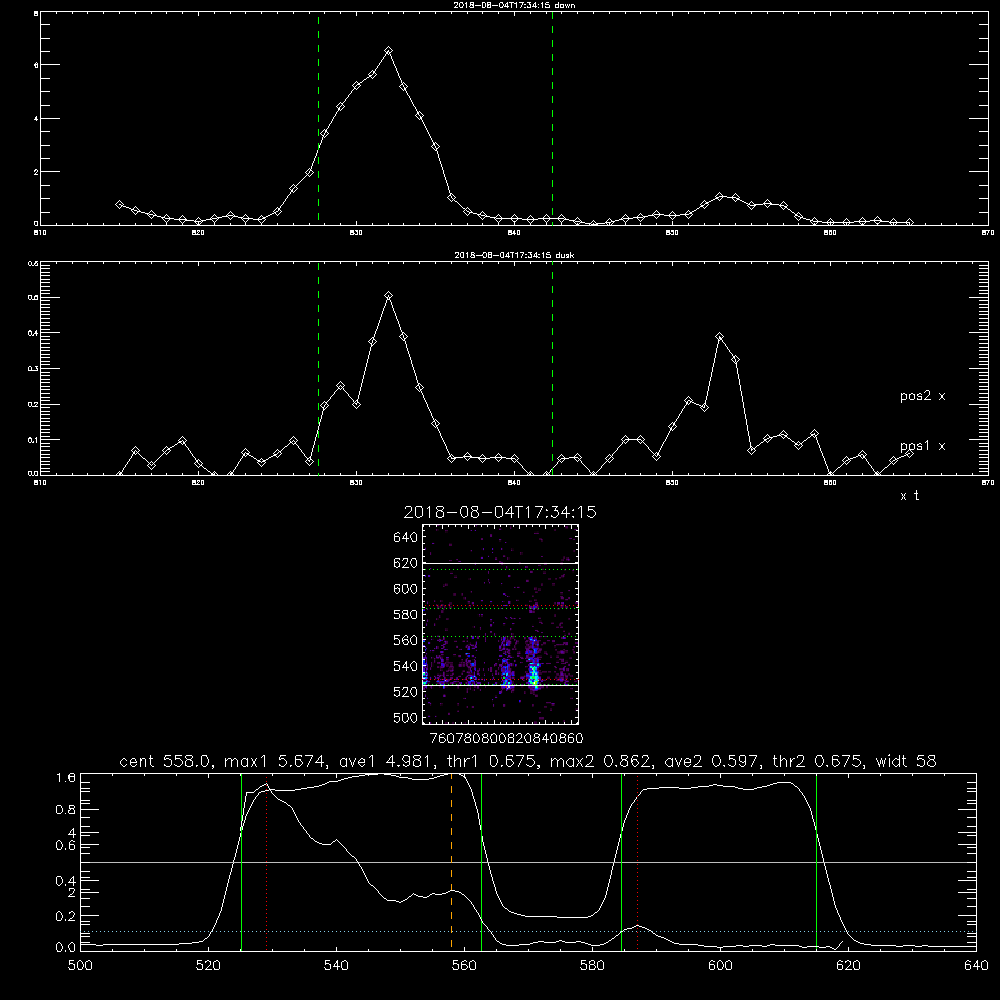Viewport: 1000px width, 1000px height.
Task: Click the green vertical line at 615 in the bottom plot
Action: (816, 861)
